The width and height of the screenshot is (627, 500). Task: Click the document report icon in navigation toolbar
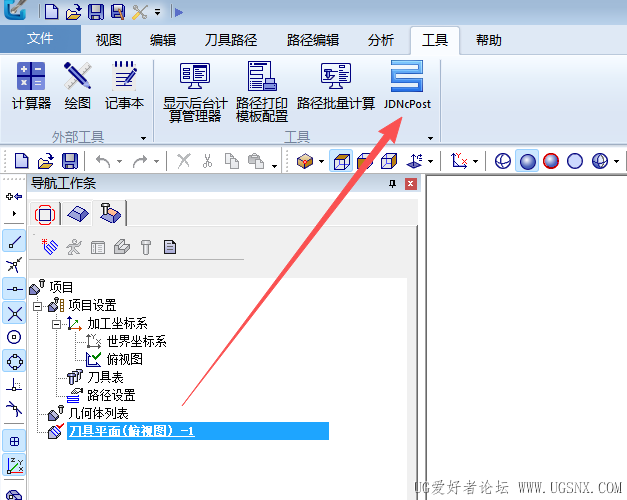point(170,247)
